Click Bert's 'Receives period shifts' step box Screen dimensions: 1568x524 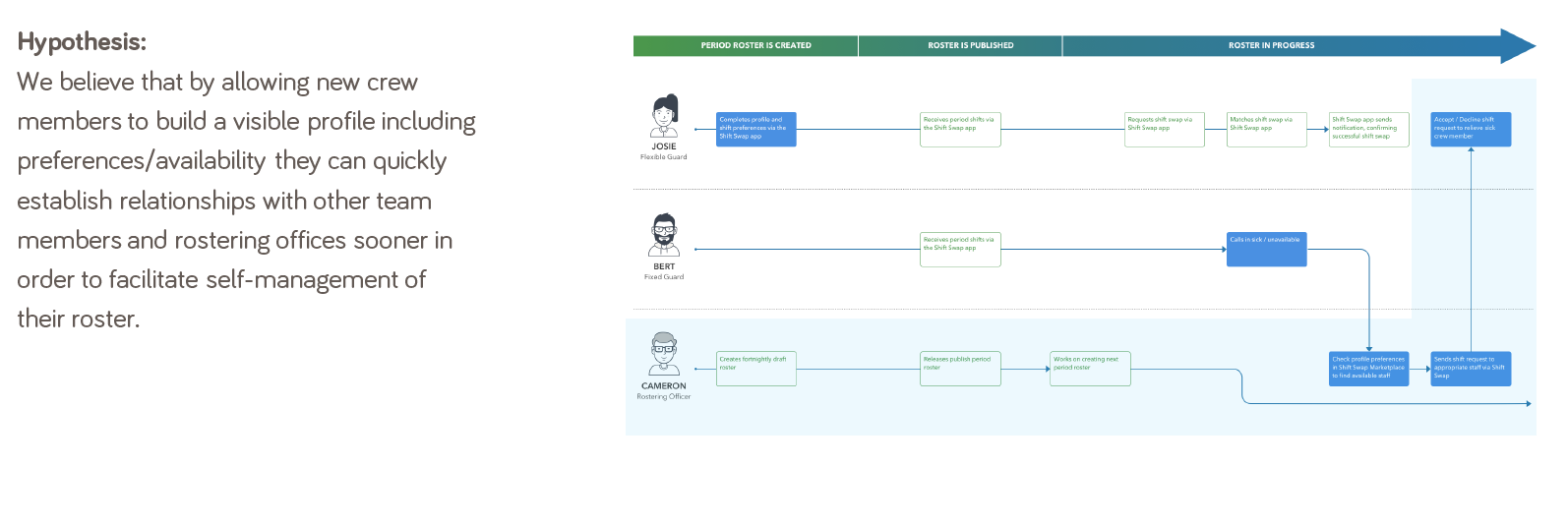pyautogui.click(x=960, y=249)
